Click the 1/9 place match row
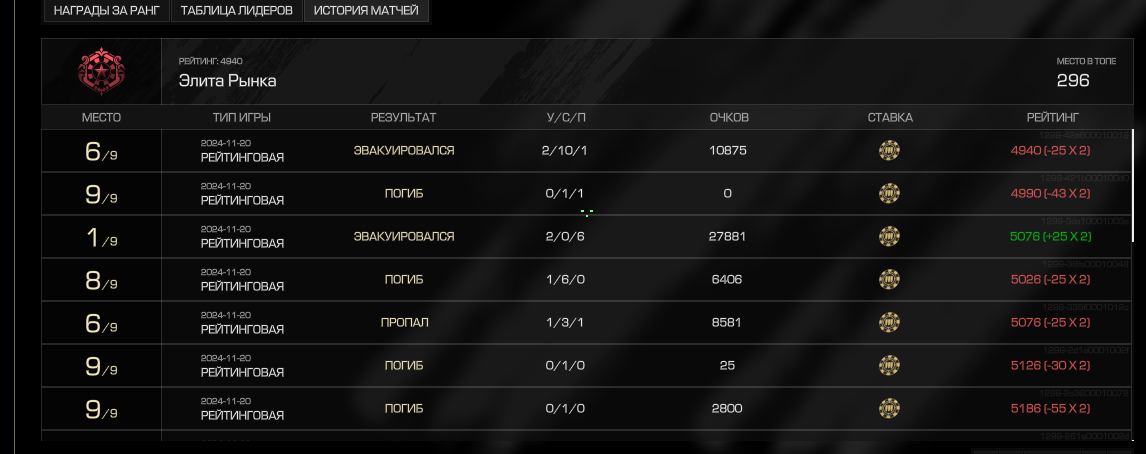Viewport: 1146px width, 454px height. (587, 237)
